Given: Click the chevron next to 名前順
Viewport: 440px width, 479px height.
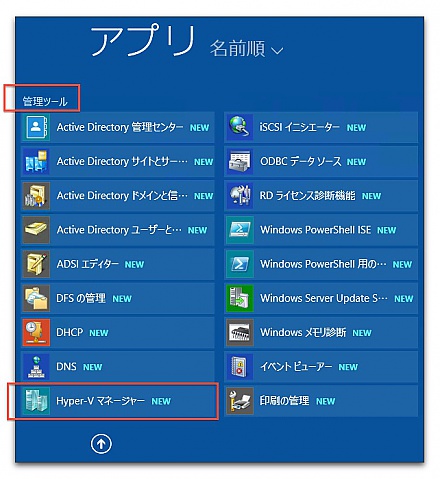Looking at the screenshot, I should tap(277, 51).
